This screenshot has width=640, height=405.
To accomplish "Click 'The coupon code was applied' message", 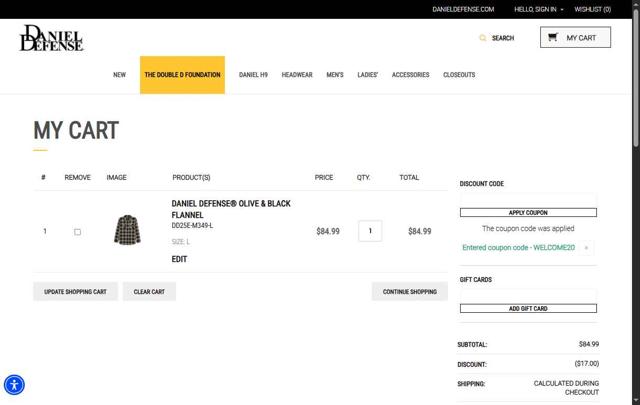I will tap(528, 229).
